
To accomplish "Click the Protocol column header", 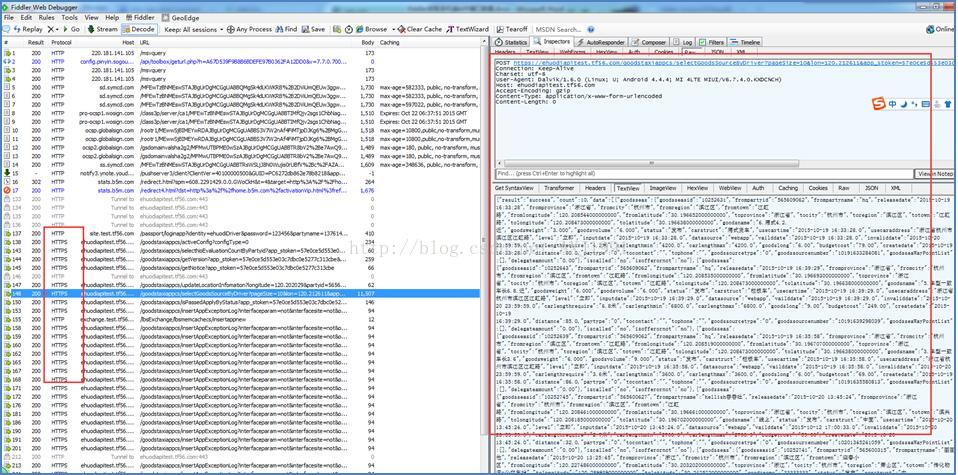I will (62, 43).
